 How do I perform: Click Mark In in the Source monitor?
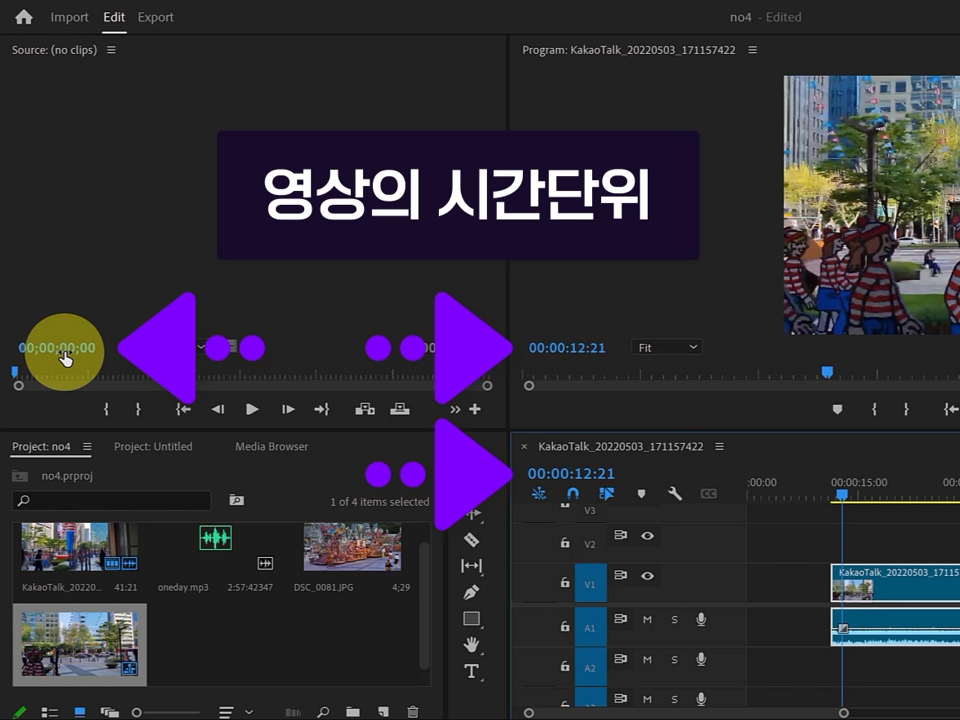click(106, 409)
